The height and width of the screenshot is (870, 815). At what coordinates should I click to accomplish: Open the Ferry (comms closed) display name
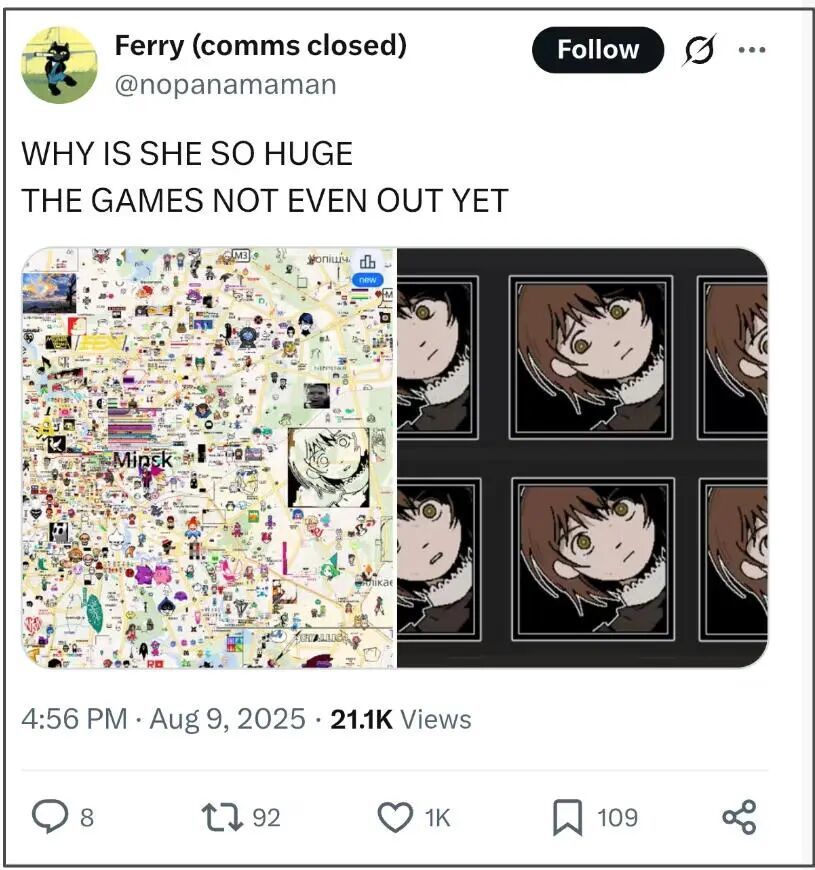261,45
